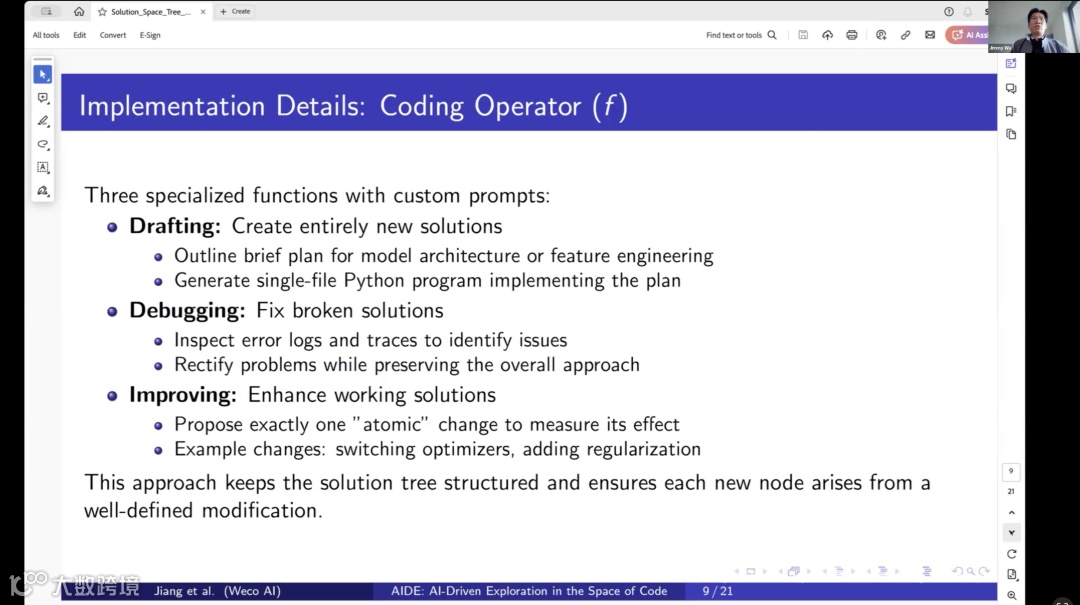
Task: Open the help question mark icon
Action: (x=949, y=12)
